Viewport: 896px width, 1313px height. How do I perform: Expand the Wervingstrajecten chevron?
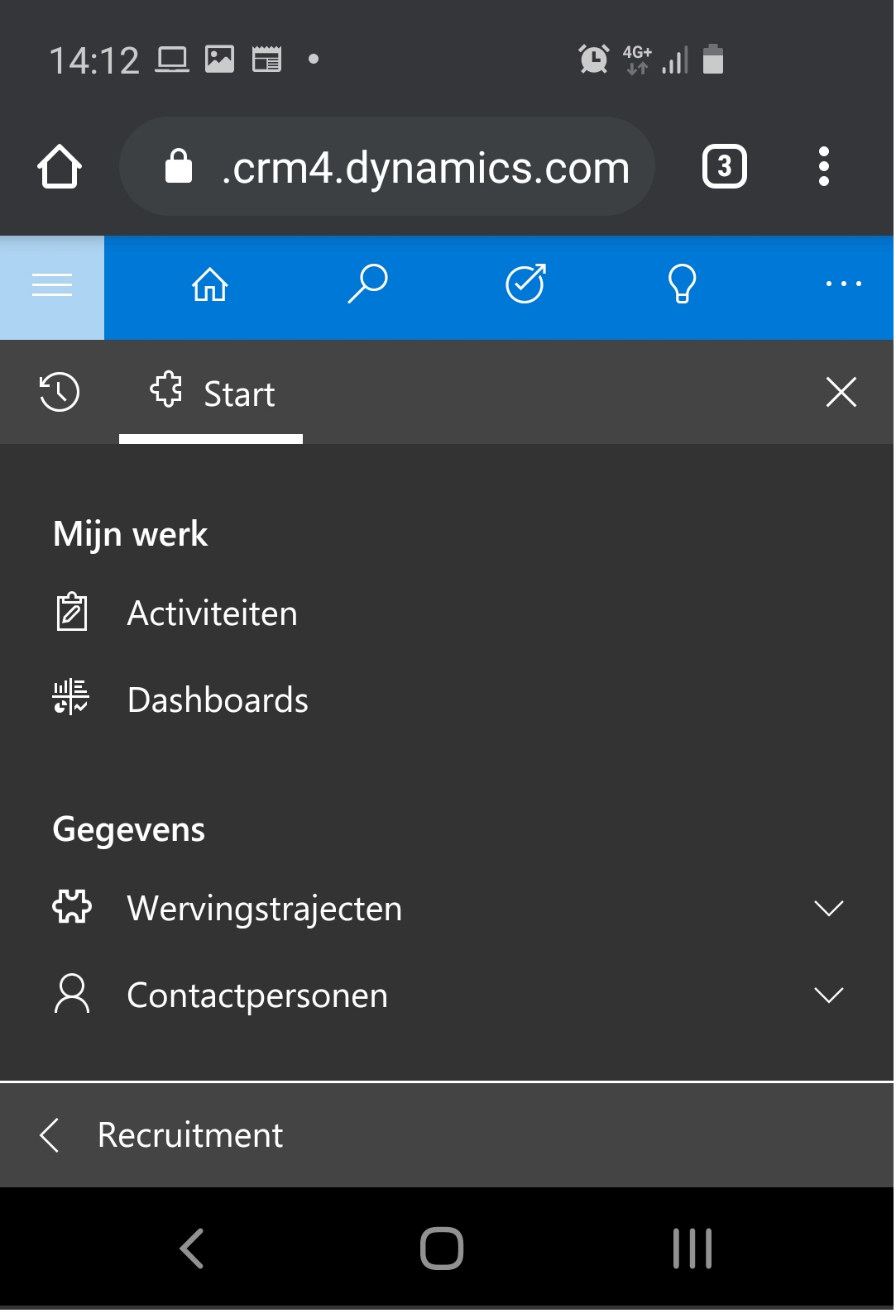pos(829,909)
